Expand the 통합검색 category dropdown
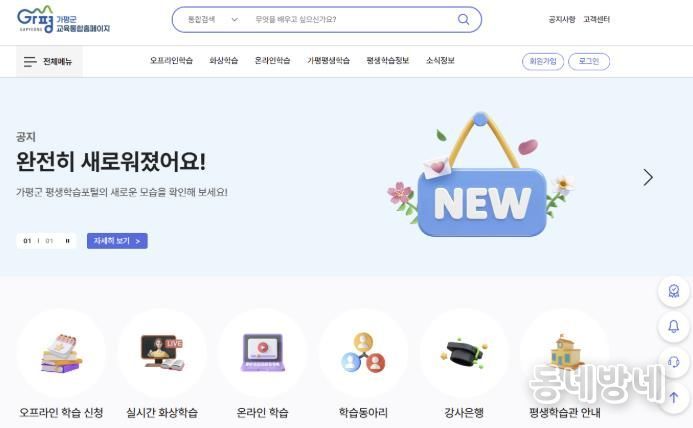The height and width of the screenshot is (428, 693). (x=213, y=19)
